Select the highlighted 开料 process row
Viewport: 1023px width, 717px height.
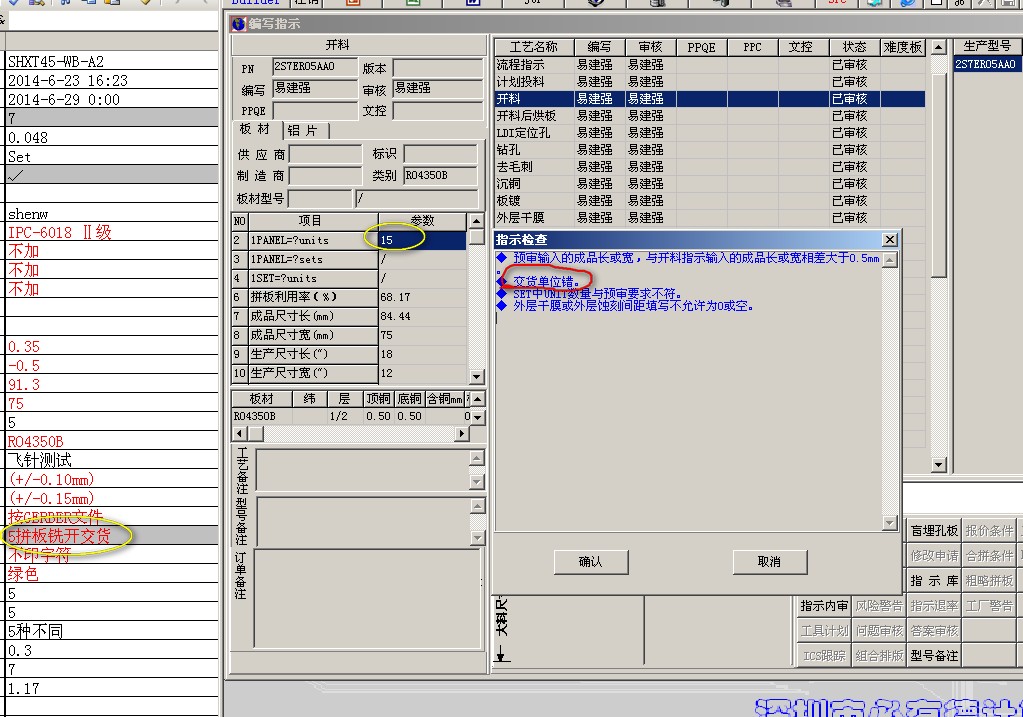pos(710,99)
